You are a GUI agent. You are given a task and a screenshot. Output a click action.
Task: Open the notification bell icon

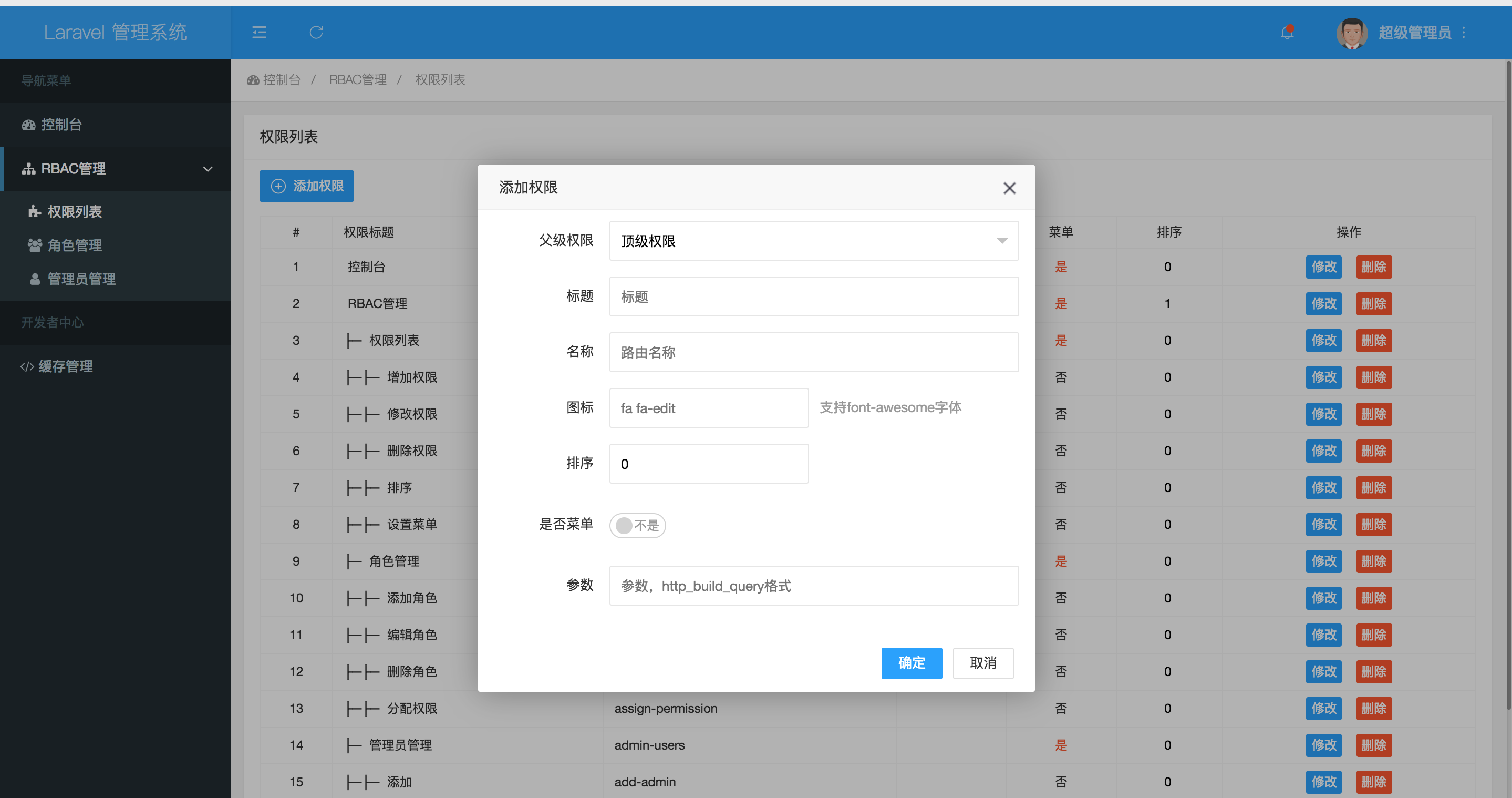(1287, 32)
